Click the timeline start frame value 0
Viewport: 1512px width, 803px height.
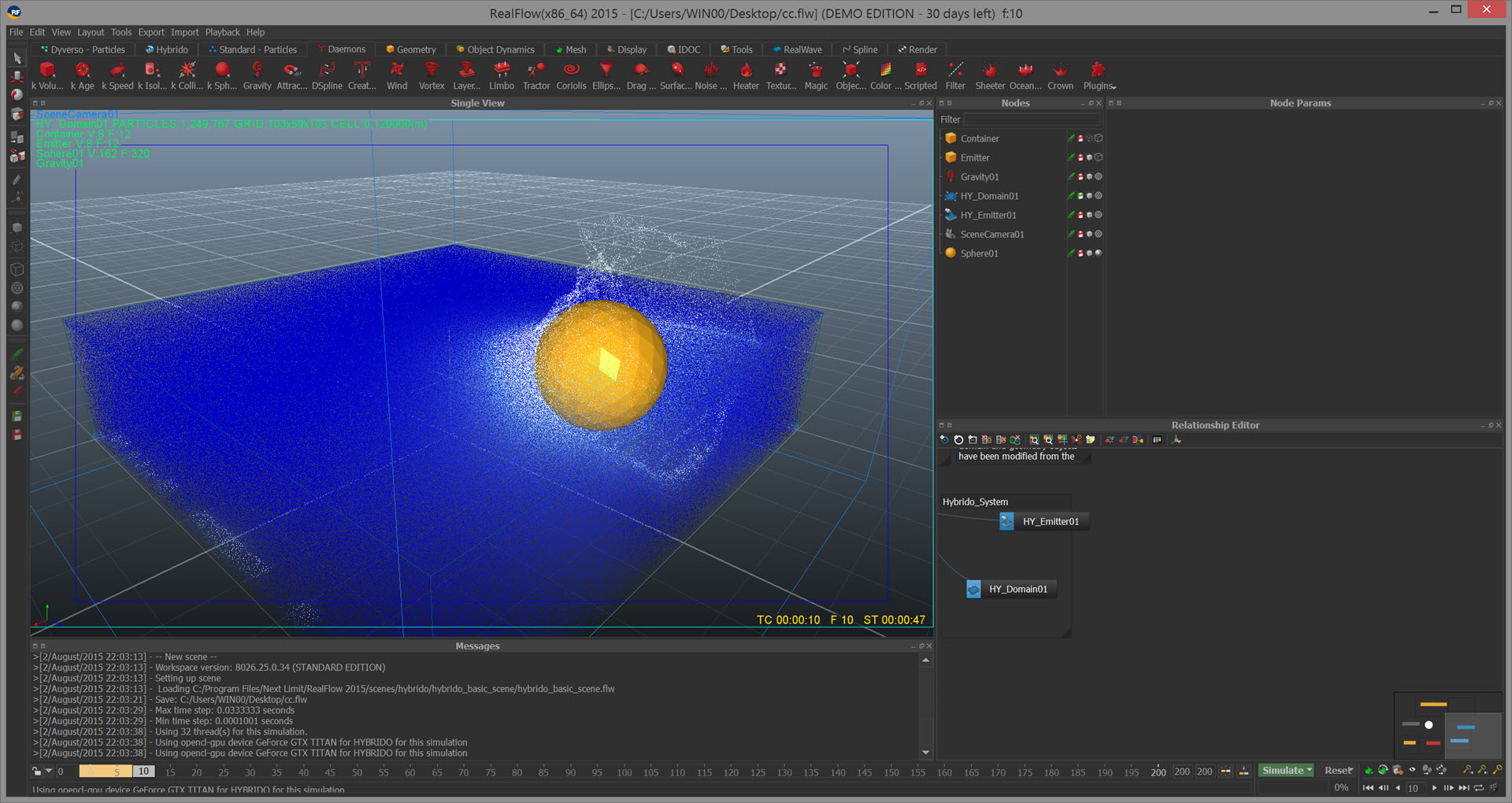61,772
